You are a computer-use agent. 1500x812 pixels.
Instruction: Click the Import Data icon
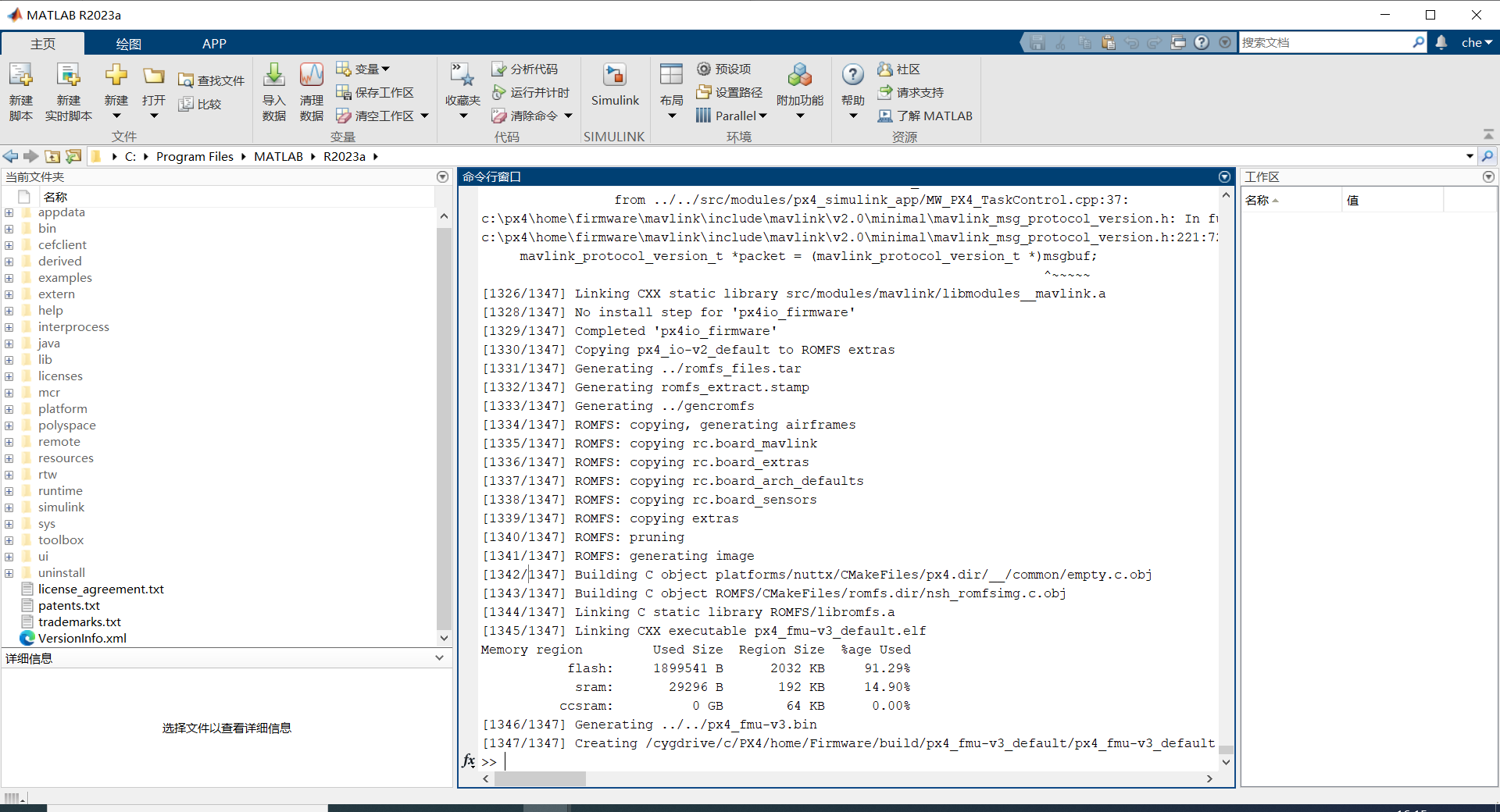pos(273,76)
